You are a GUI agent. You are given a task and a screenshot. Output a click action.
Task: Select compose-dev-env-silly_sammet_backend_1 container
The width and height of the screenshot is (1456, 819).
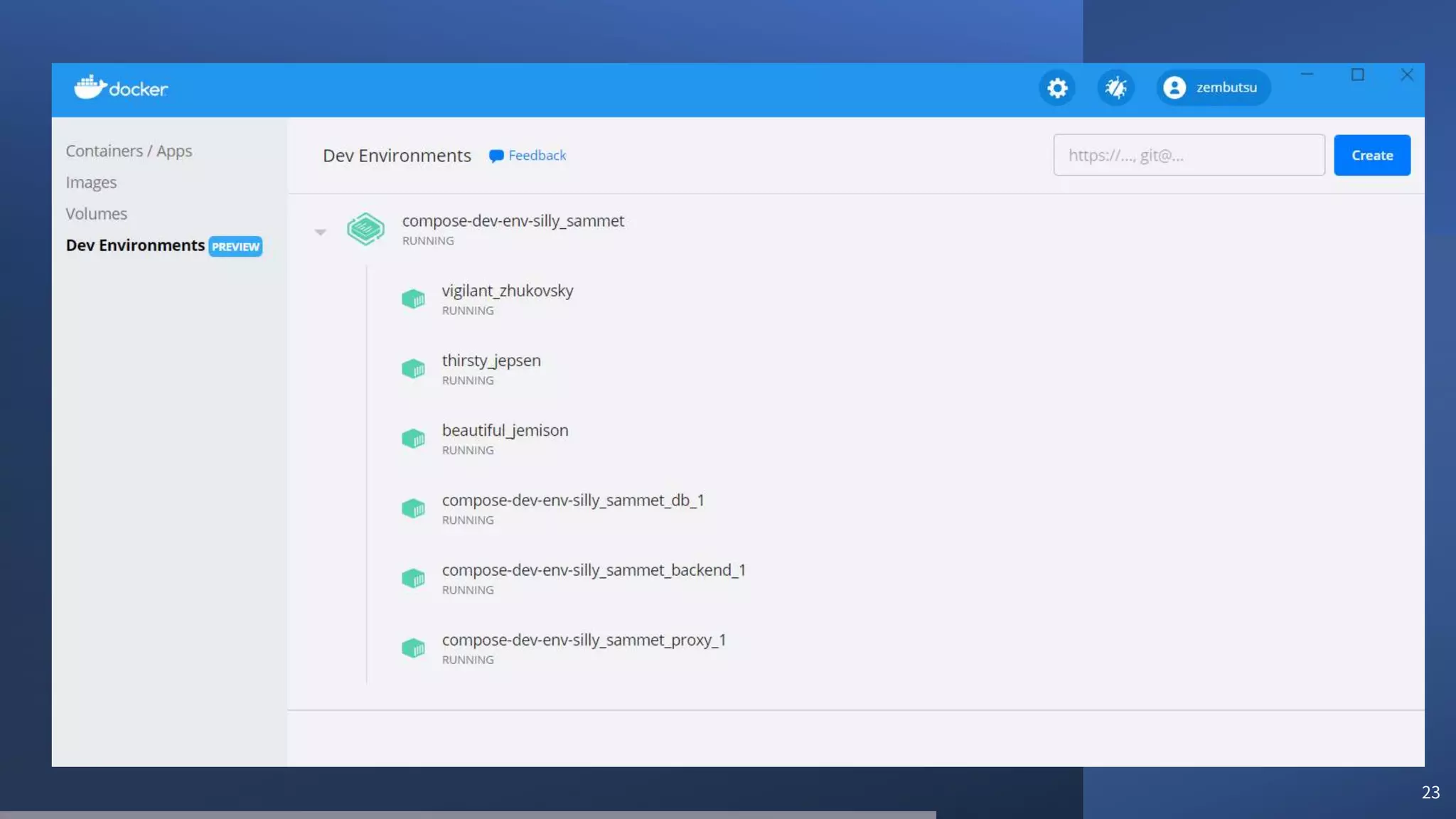pos(593,570)
